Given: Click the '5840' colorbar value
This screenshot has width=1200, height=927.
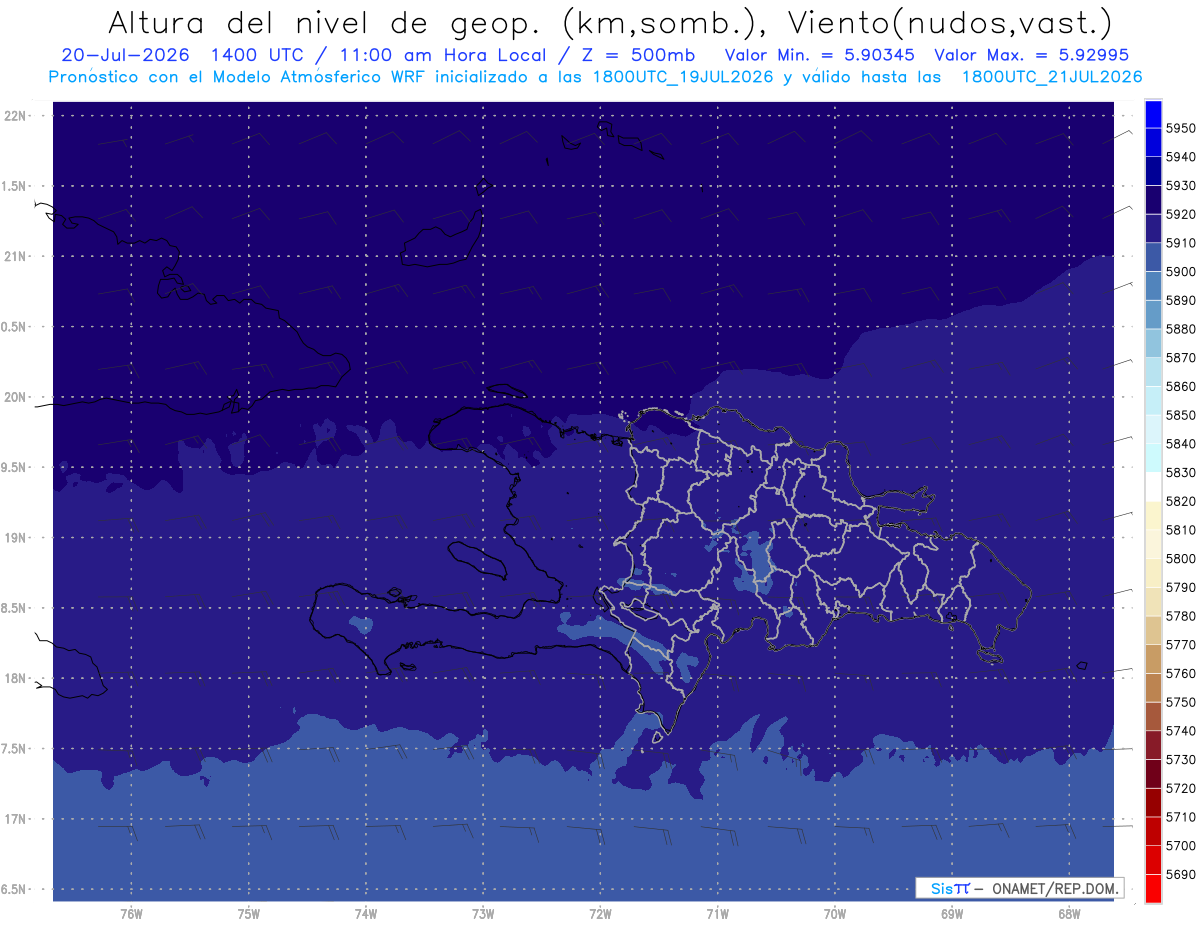Looking at the screenshot, I should point(1181,444).
